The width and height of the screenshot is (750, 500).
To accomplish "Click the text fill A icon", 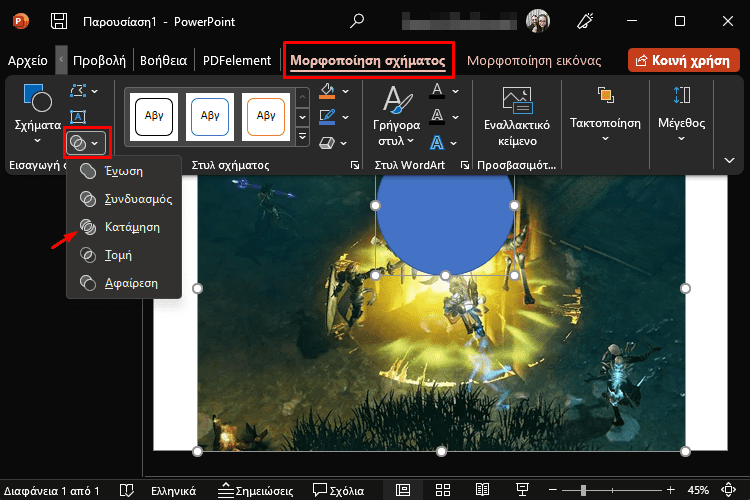I will [x=437, y=90].
